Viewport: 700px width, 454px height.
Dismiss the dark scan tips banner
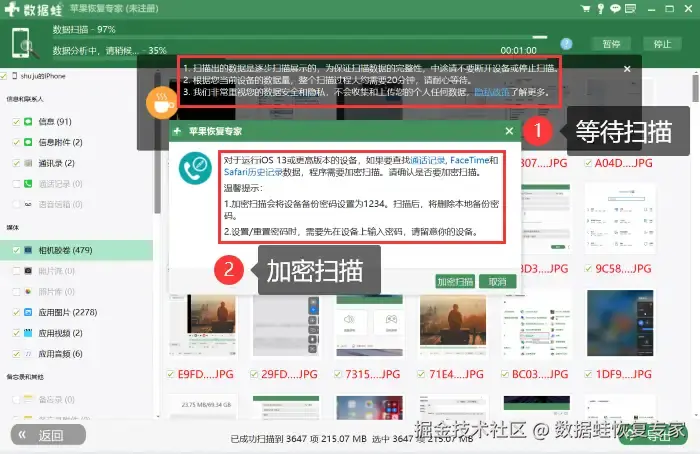coord(627,69)
